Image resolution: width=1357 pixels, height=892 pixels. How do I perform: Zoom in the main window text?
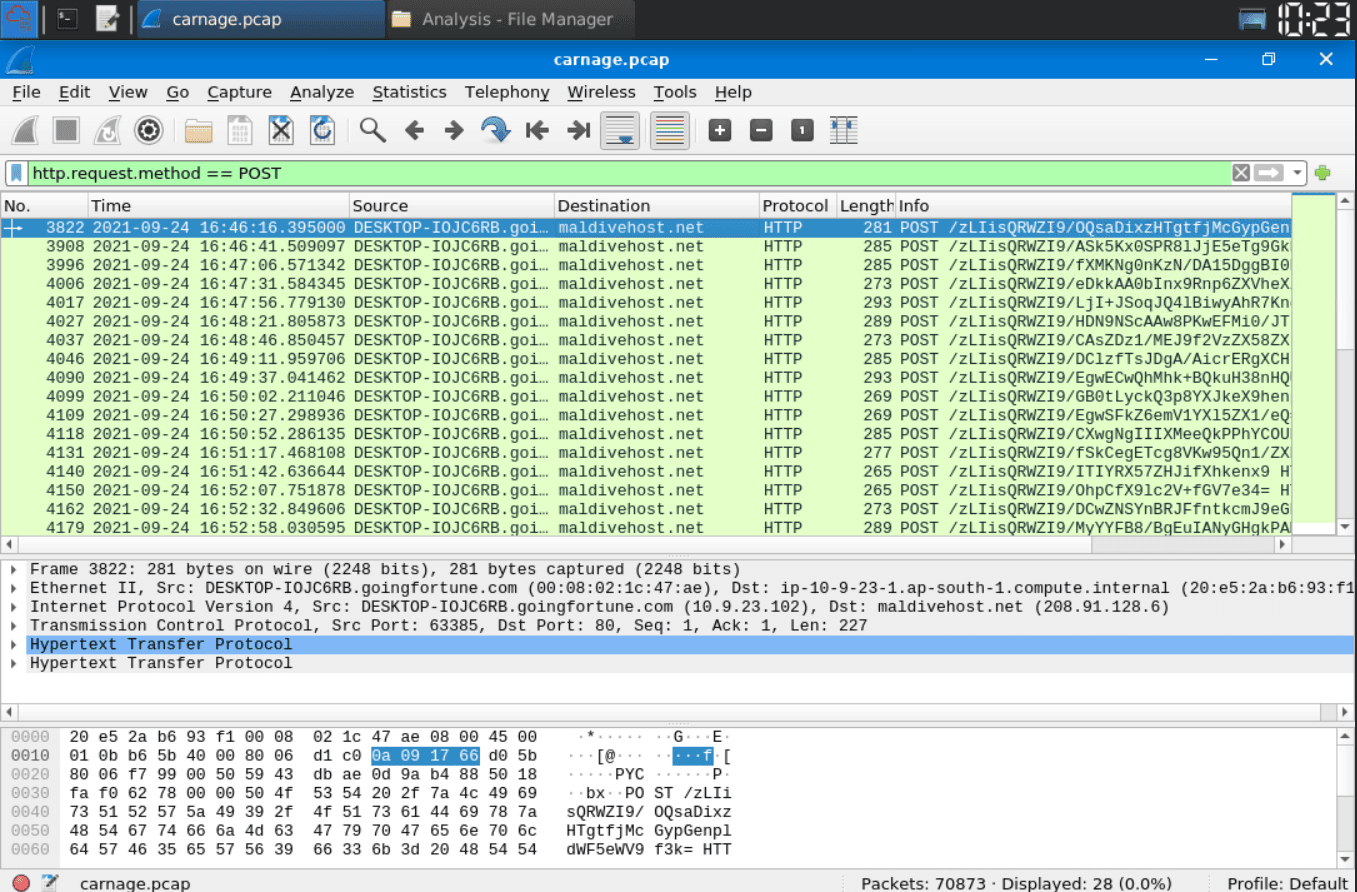click(x=720, y=130)
